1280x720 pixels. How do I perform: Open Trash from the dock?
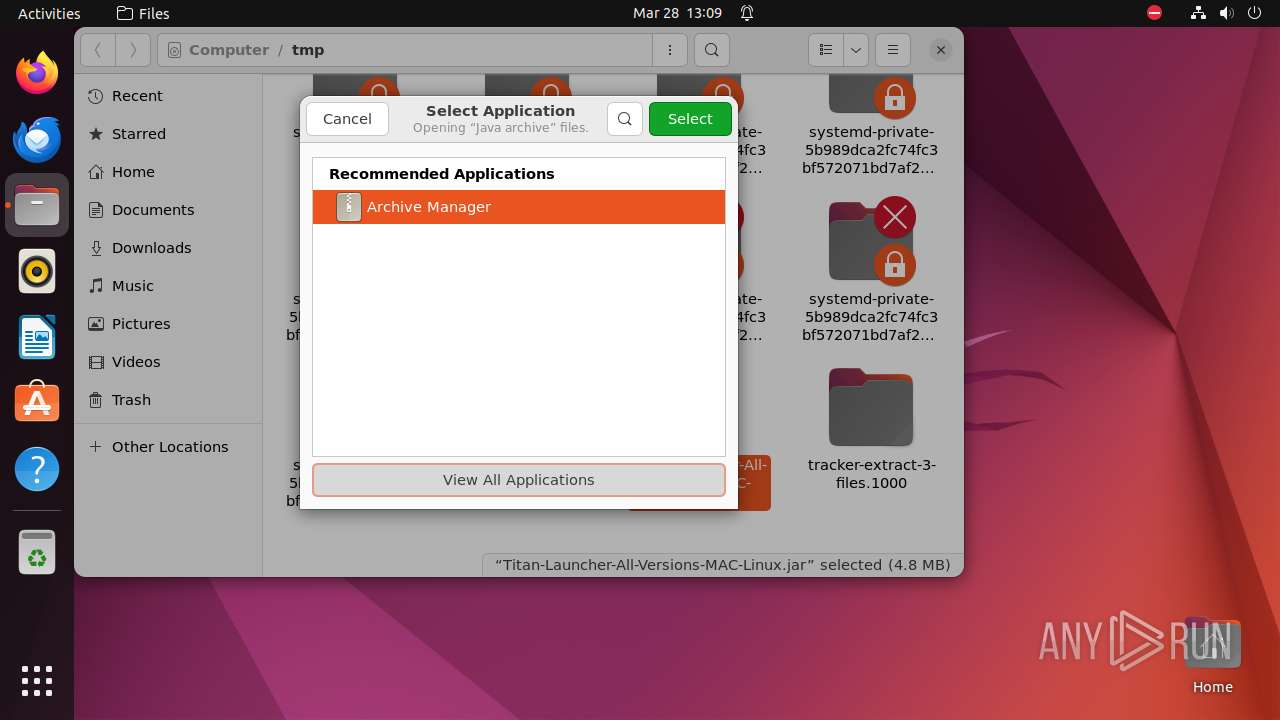pos(37,552)
